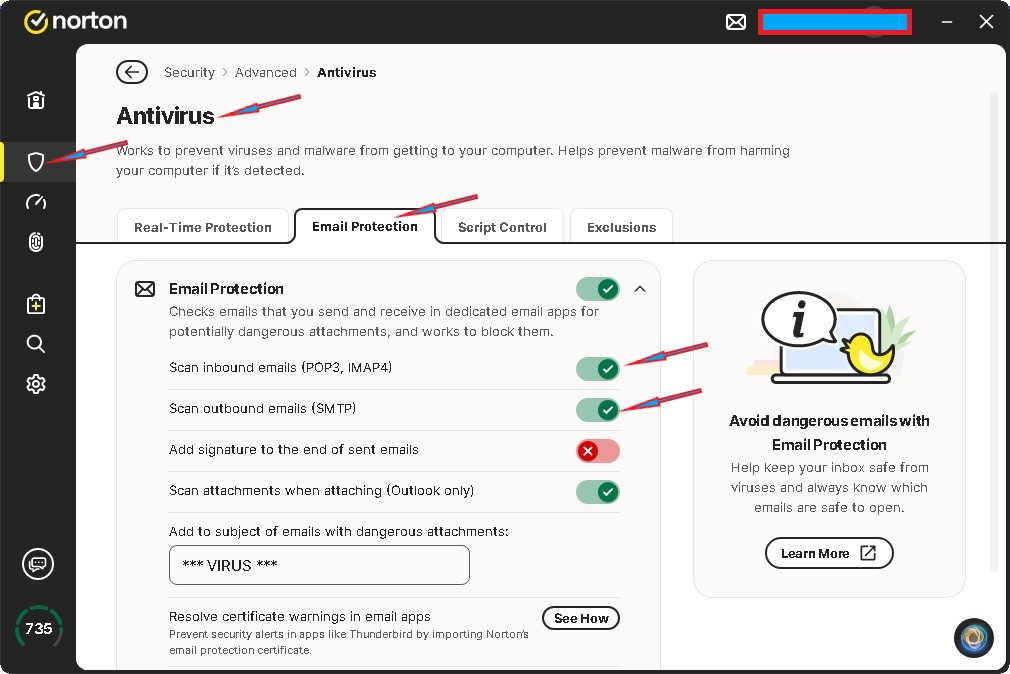This screenshot has width=1010, height=674.
Task: Click the Antivirus breadcrumb
Action: click(x=347, y=72)
